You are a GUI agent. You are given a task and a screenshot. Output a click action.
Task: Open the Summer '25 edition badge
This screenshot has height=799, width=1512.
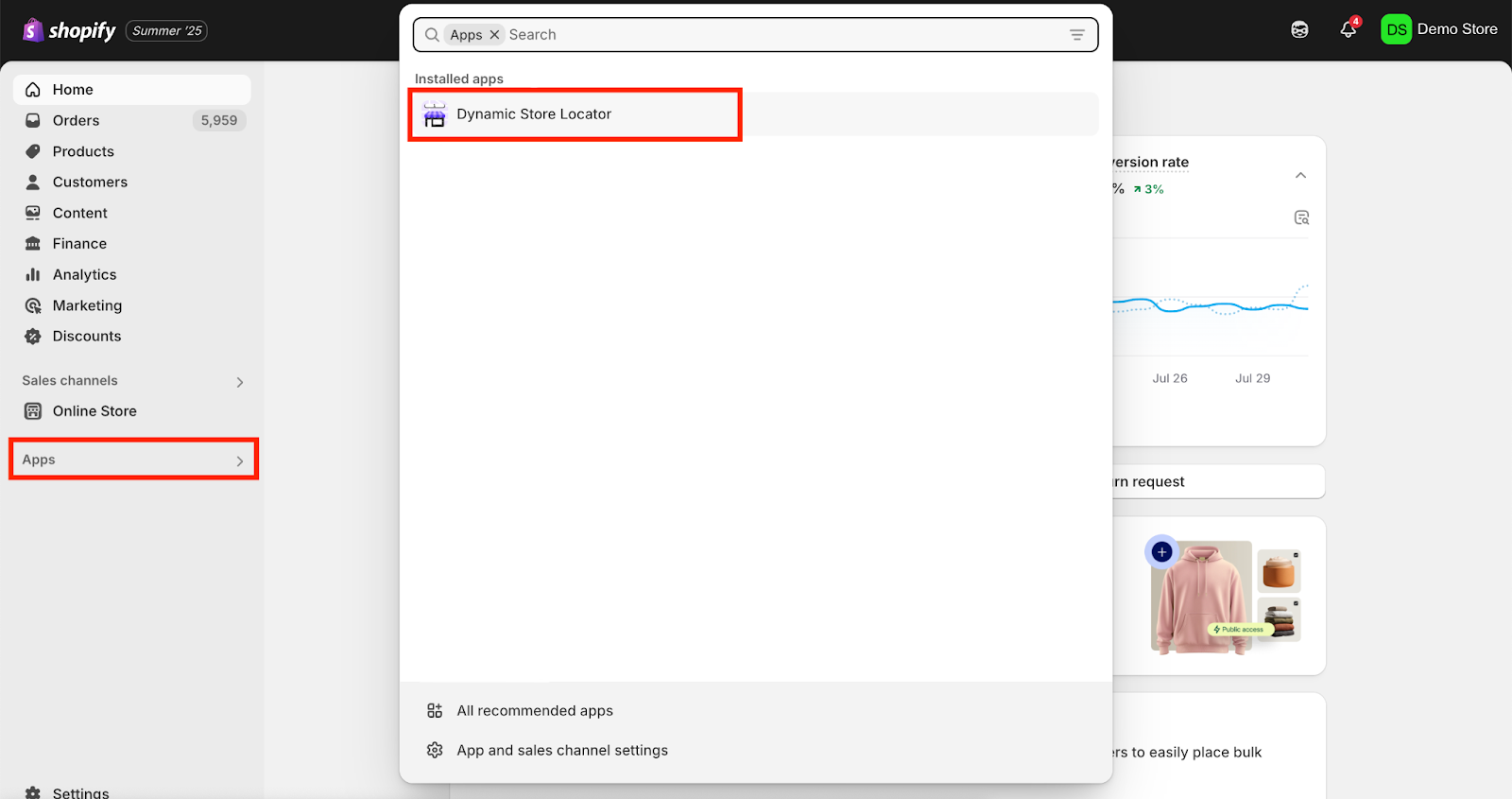click(x=167, y=31)
